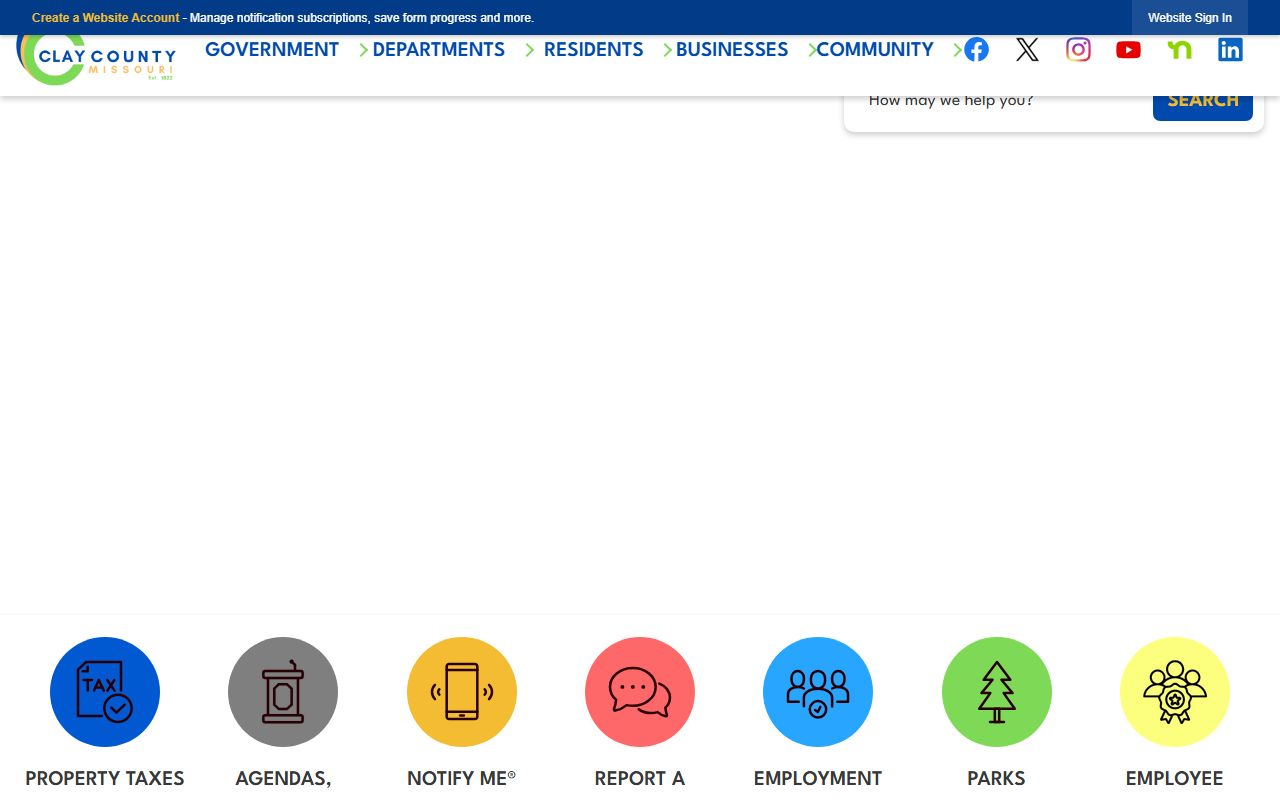Follow the Create a Website Account link
This screenshot has height=800, width=1280.
click(106, 18)
